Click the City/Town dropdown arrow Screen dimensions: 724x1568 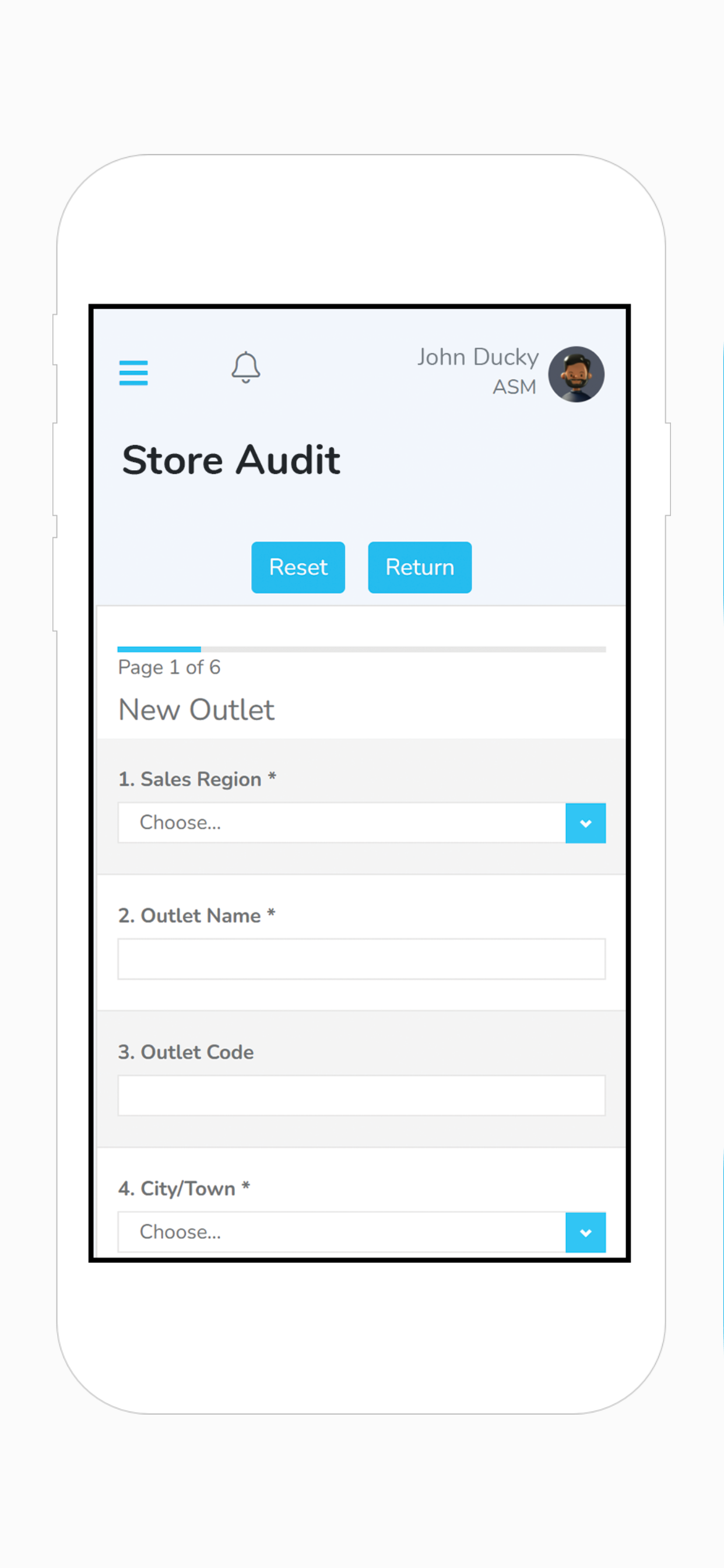coord(585,1232)
